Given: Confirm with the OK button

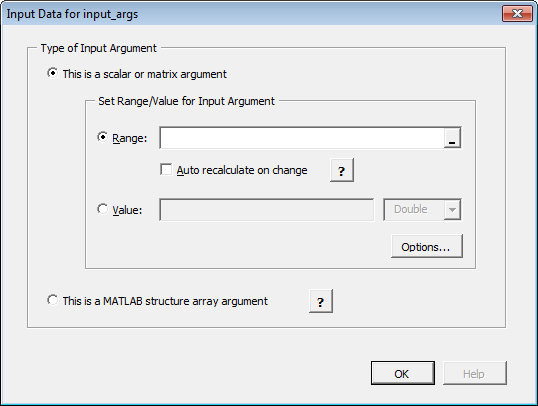Looking at the screenshot, I should point(403,373).
